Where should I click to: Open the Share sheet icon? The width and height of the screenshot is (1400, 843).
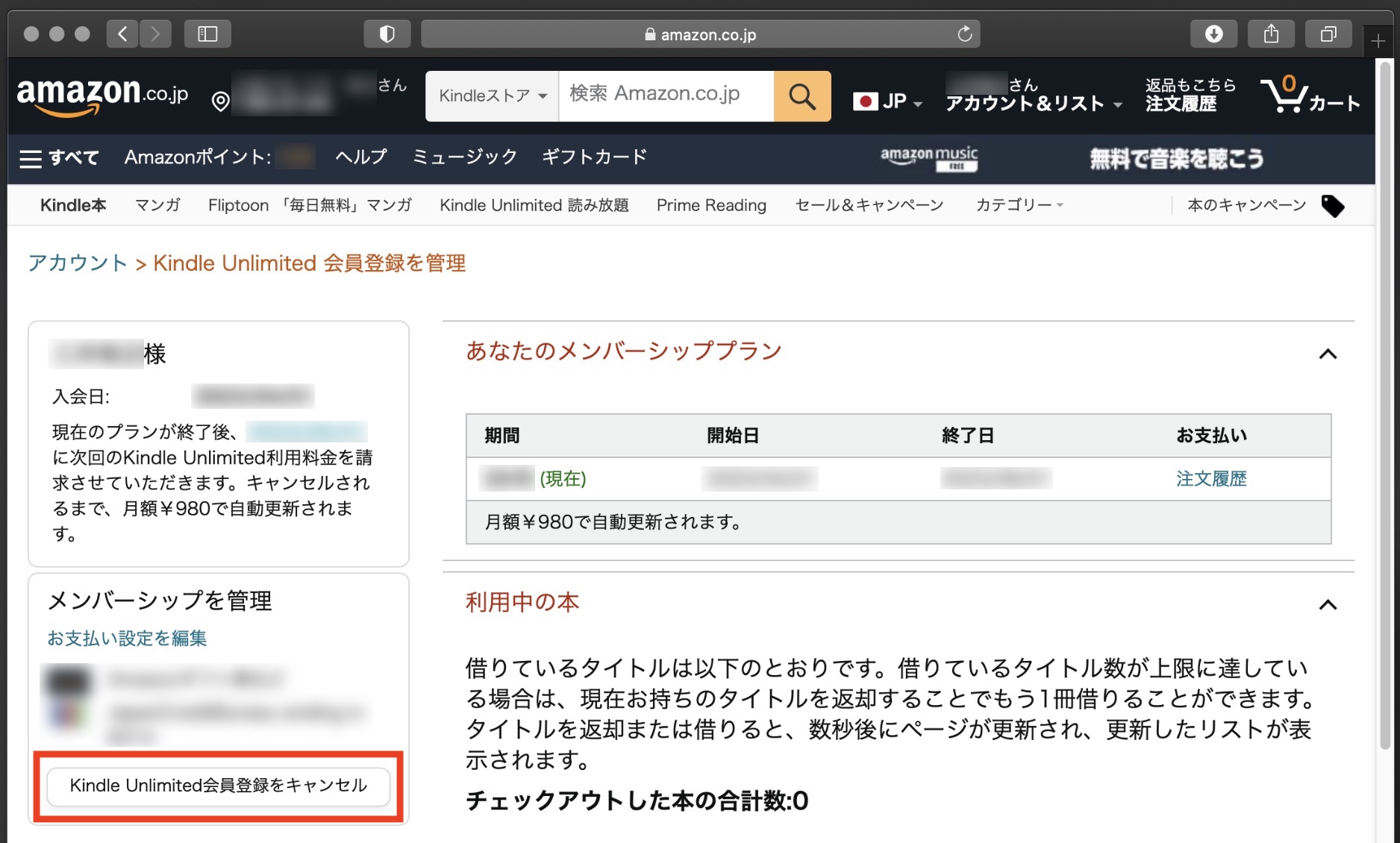[x=1271, y=34]
